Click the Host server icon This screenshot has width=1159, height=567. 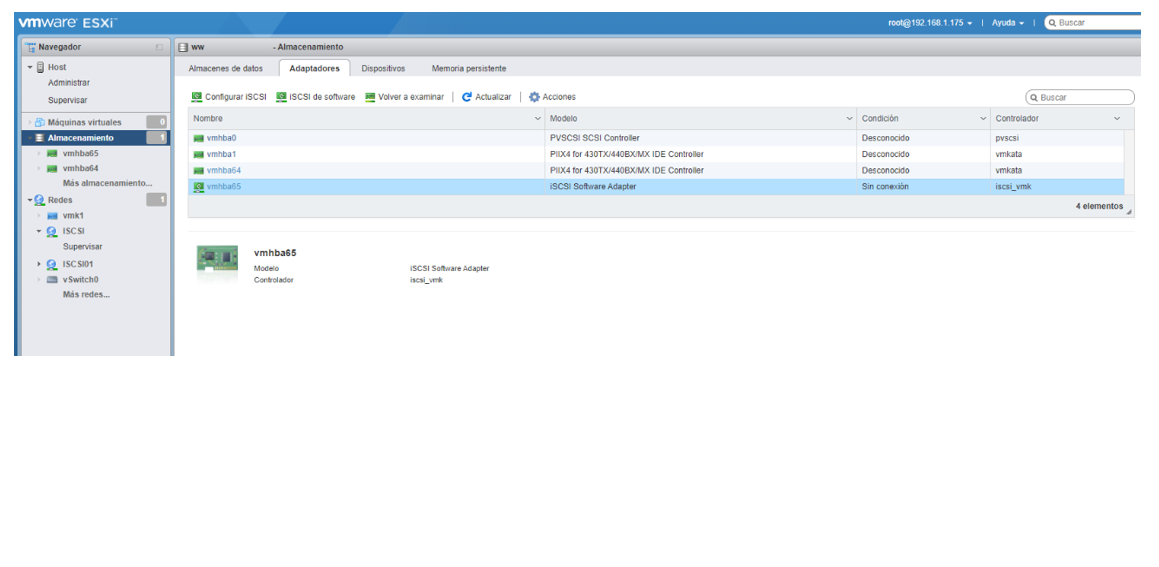pos(41,67)
